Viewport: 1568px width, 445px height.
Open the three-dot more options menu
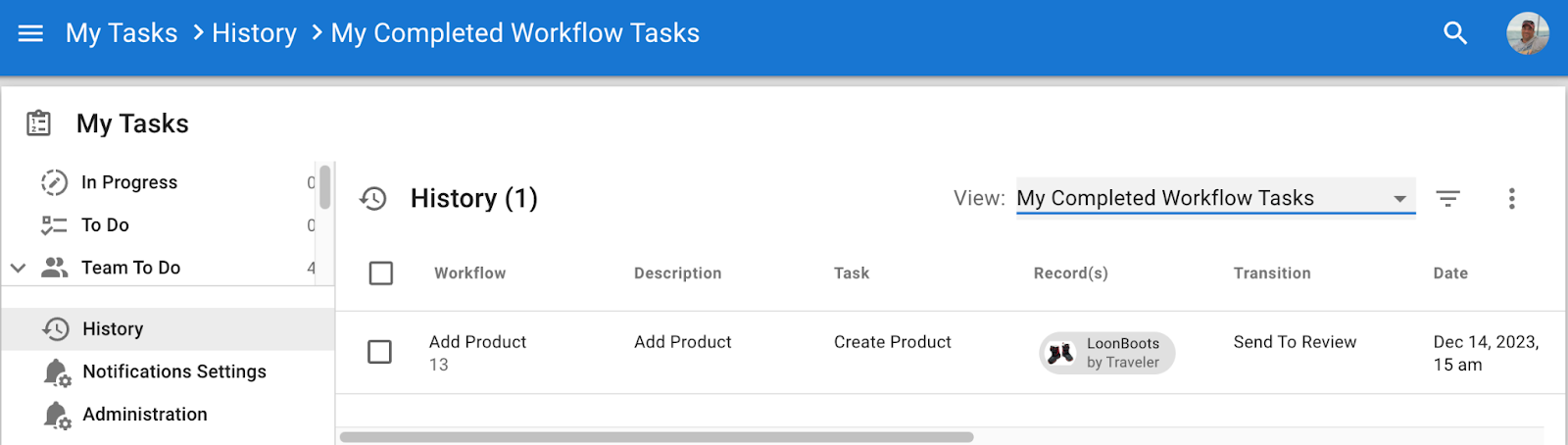point(1511,199)
